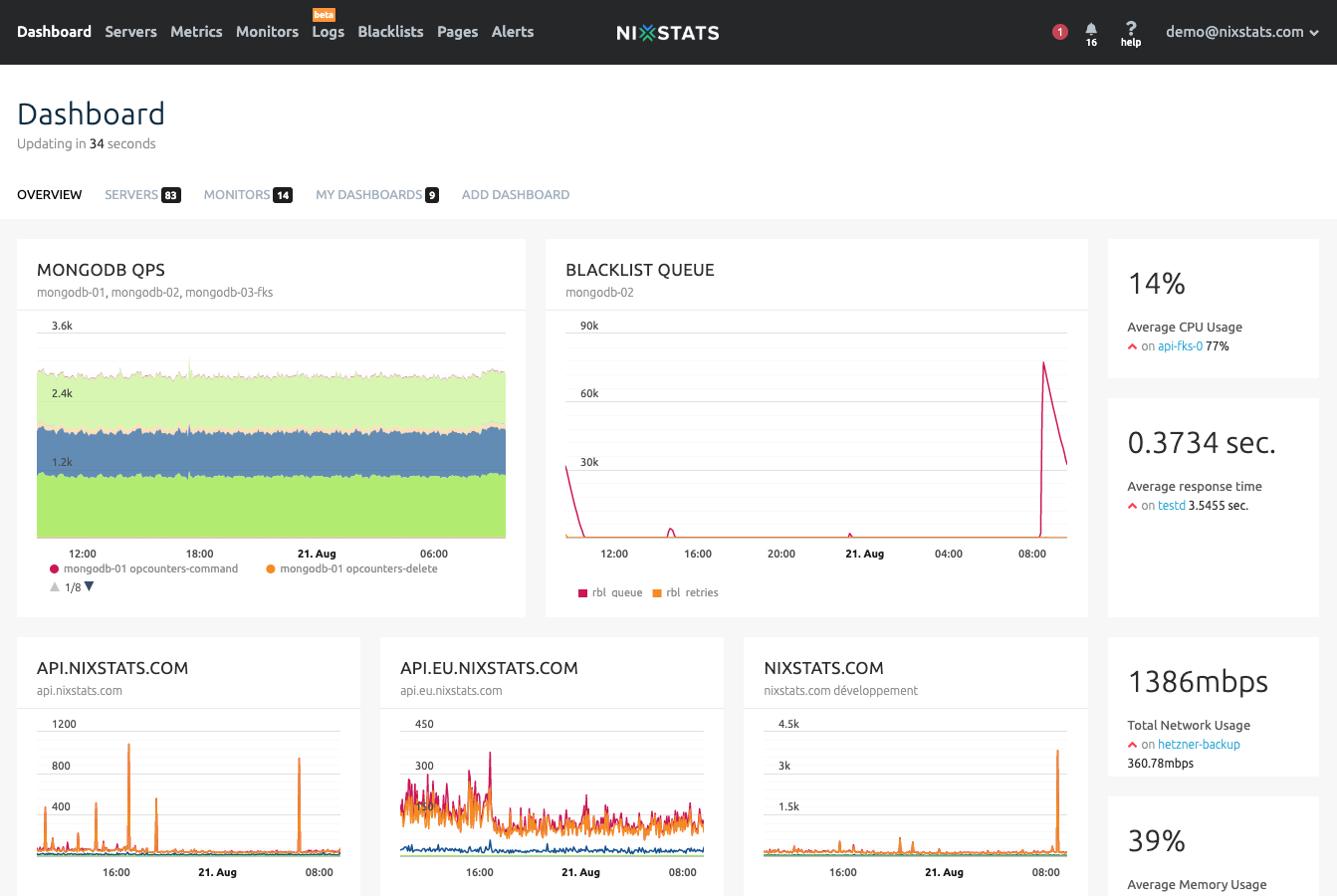Go to next legend page arrow

(x=89, y=587)
